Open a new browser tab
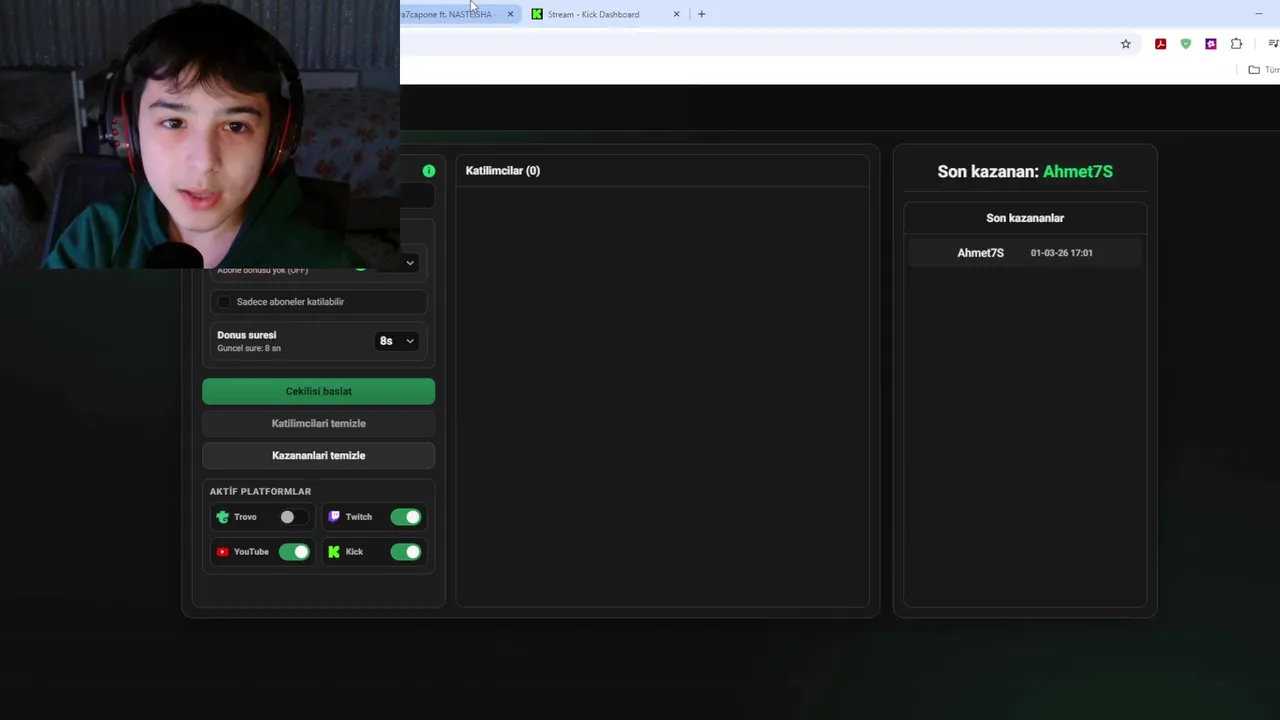 point(701,14)
